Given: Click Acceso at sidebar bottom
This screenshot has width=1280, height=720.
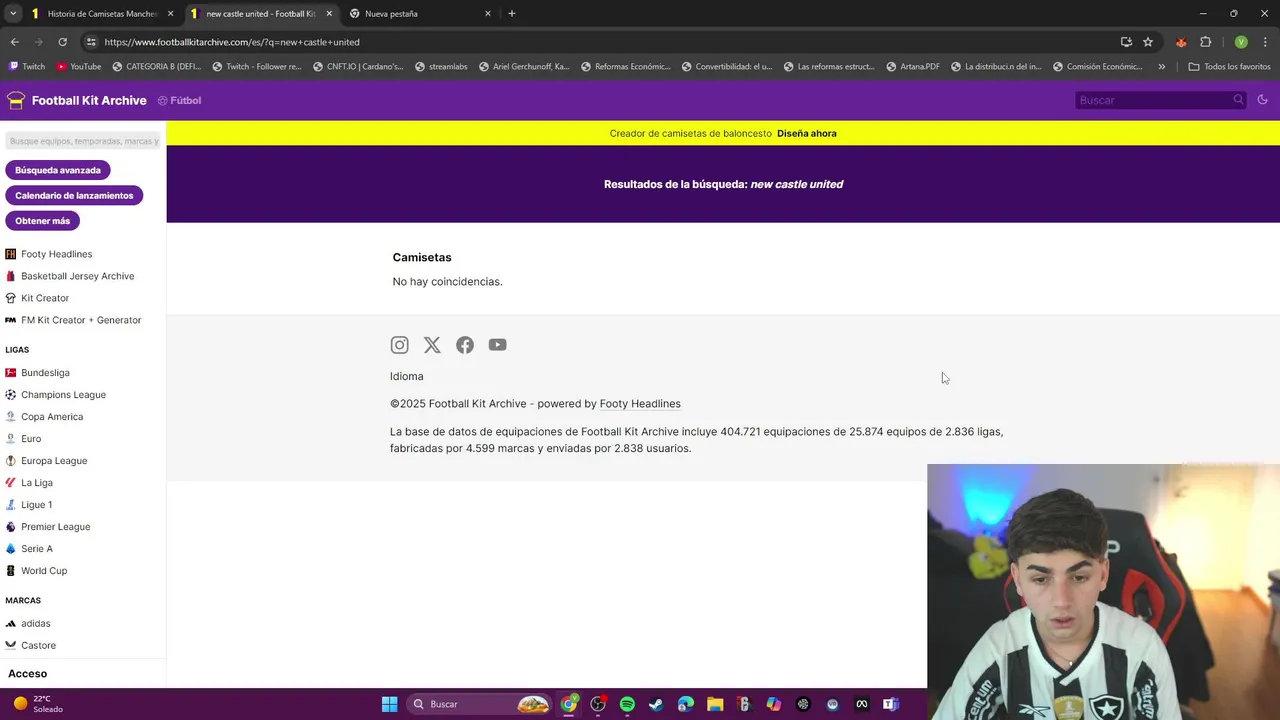Looking at the screenshot, I should (27, 674).
